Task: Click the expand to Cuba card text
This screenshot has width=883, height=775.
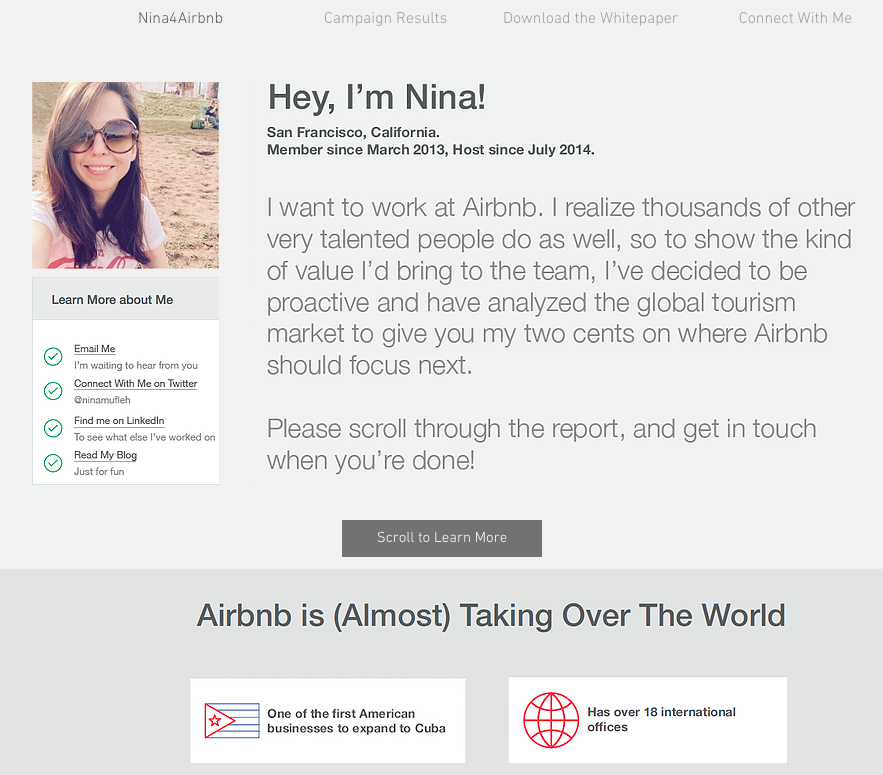Action: [x=356, y=721]
